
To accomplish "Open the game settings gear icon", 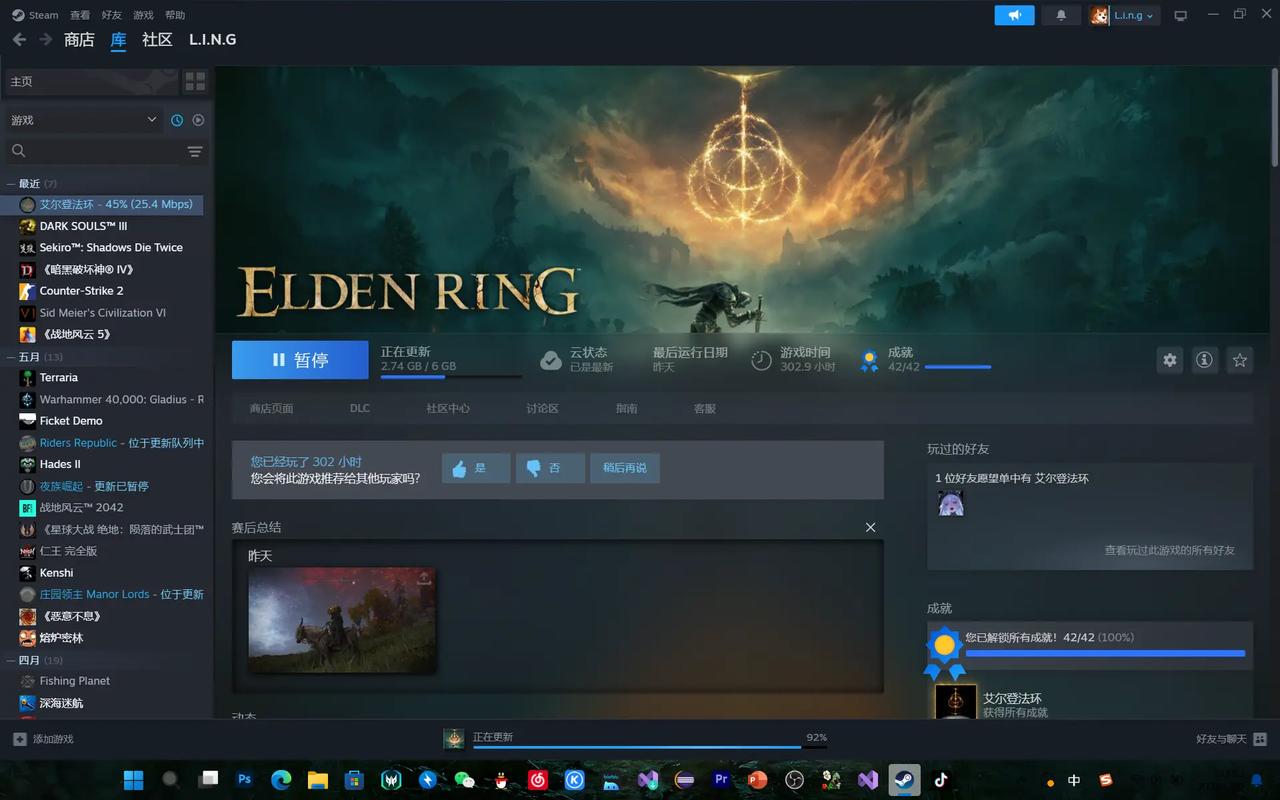I will 1169,360.
